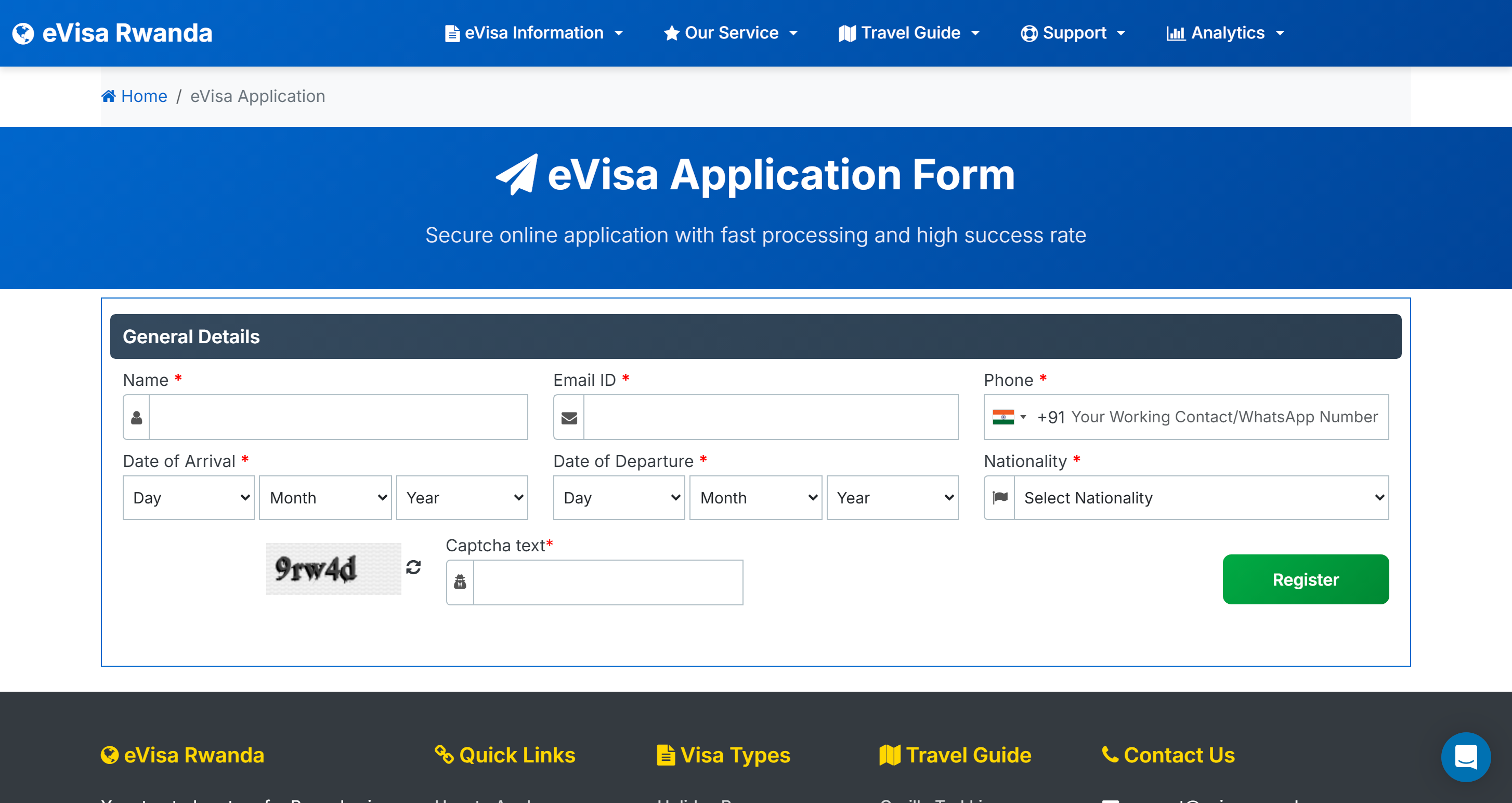The height and width of the screenshot is (803, 1512).
Task: Click the chat support bubble icon
Action: 1465,756
